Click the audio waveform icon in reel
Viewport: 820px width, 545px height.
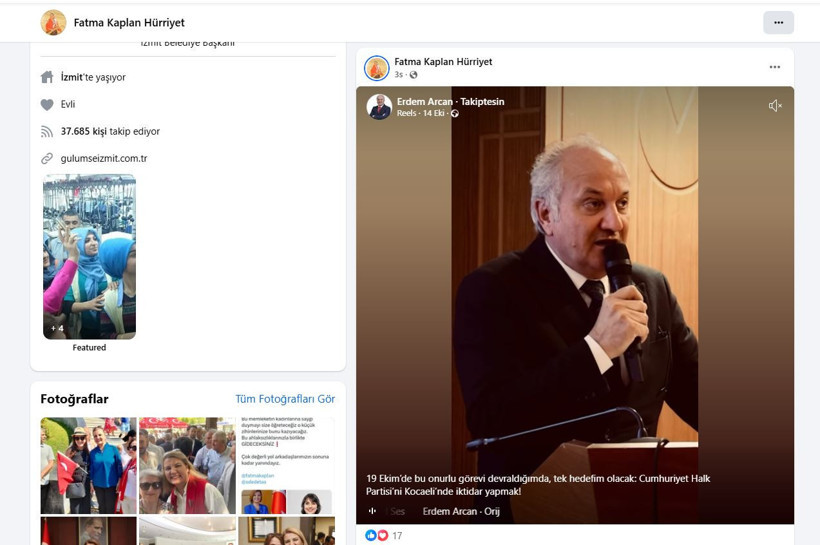tap(372, 511)
